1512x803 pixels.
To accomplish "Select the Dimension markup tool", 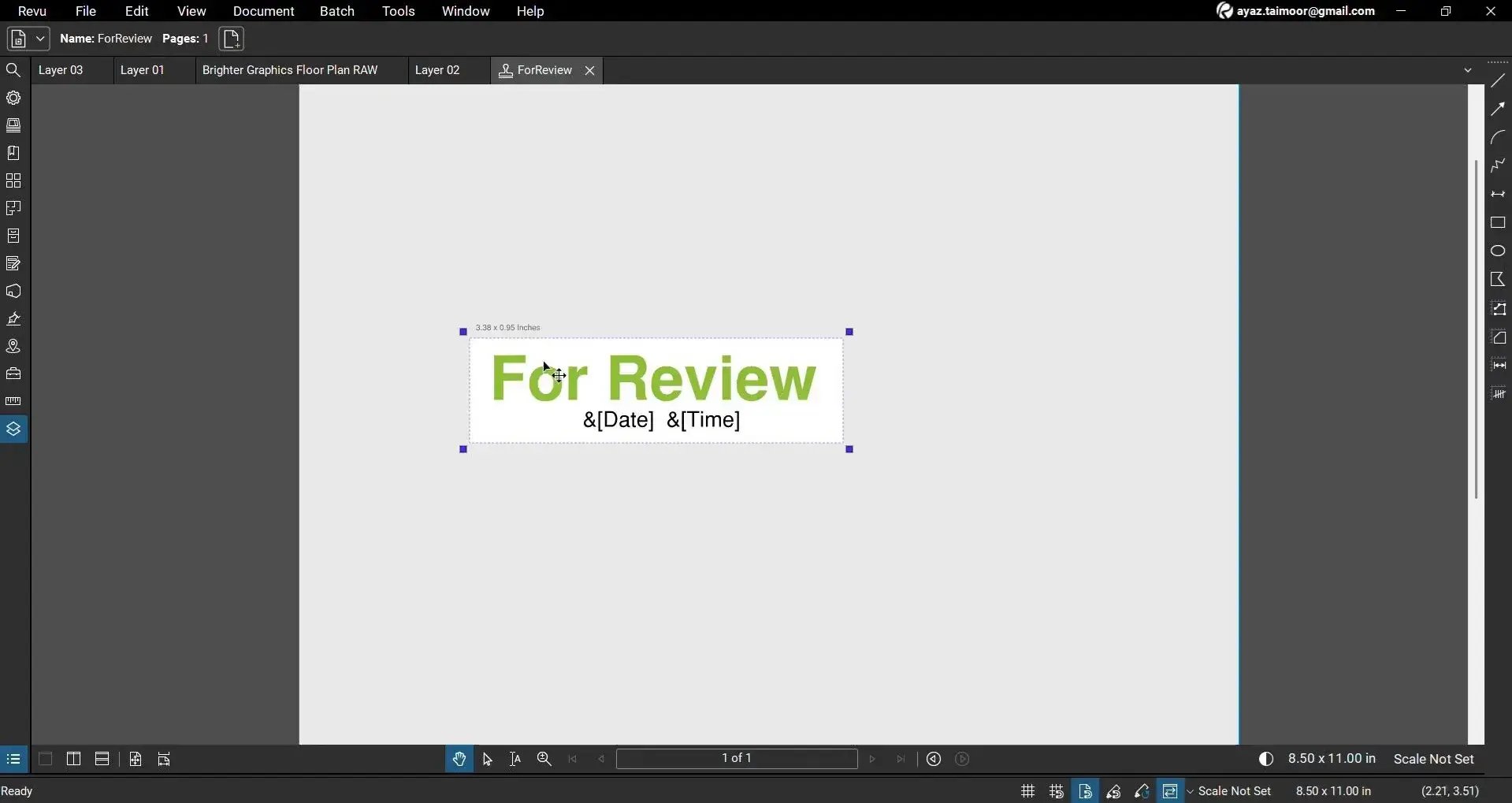I will (x=1498, y=194).
